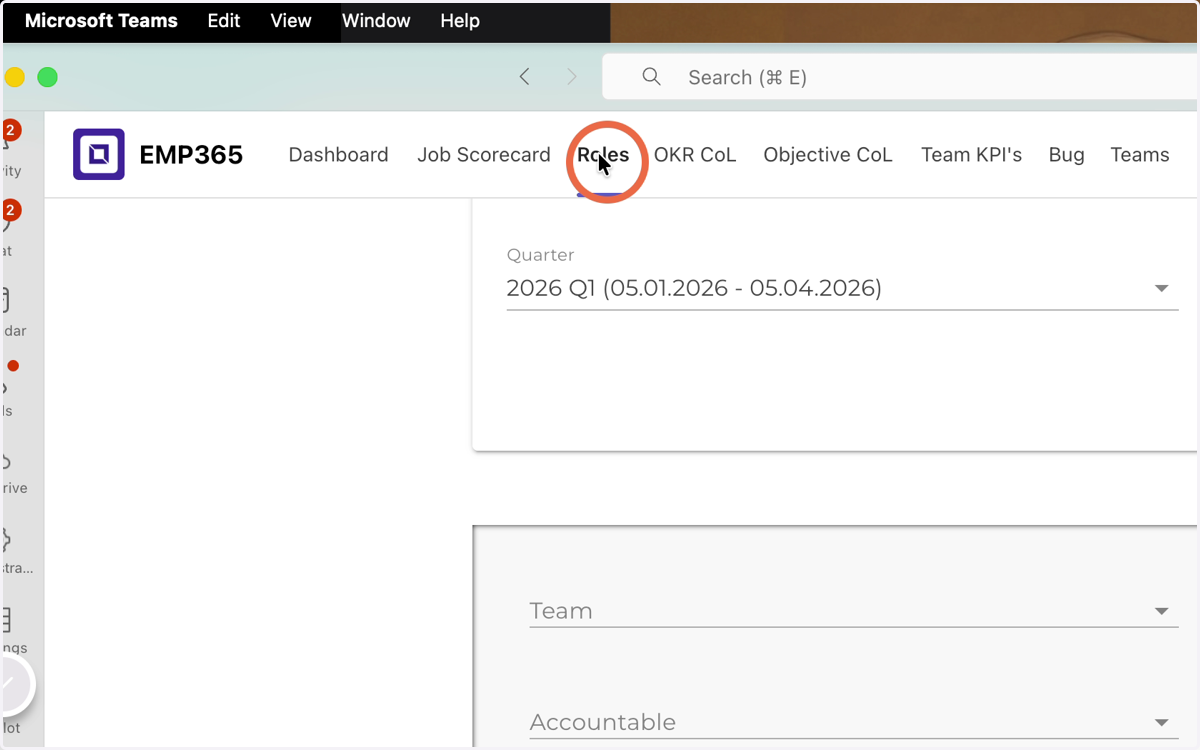The height and width of the screenshot is (750, 1200).
Task: Switch to the Bug tab
Action: point(1066,155)
